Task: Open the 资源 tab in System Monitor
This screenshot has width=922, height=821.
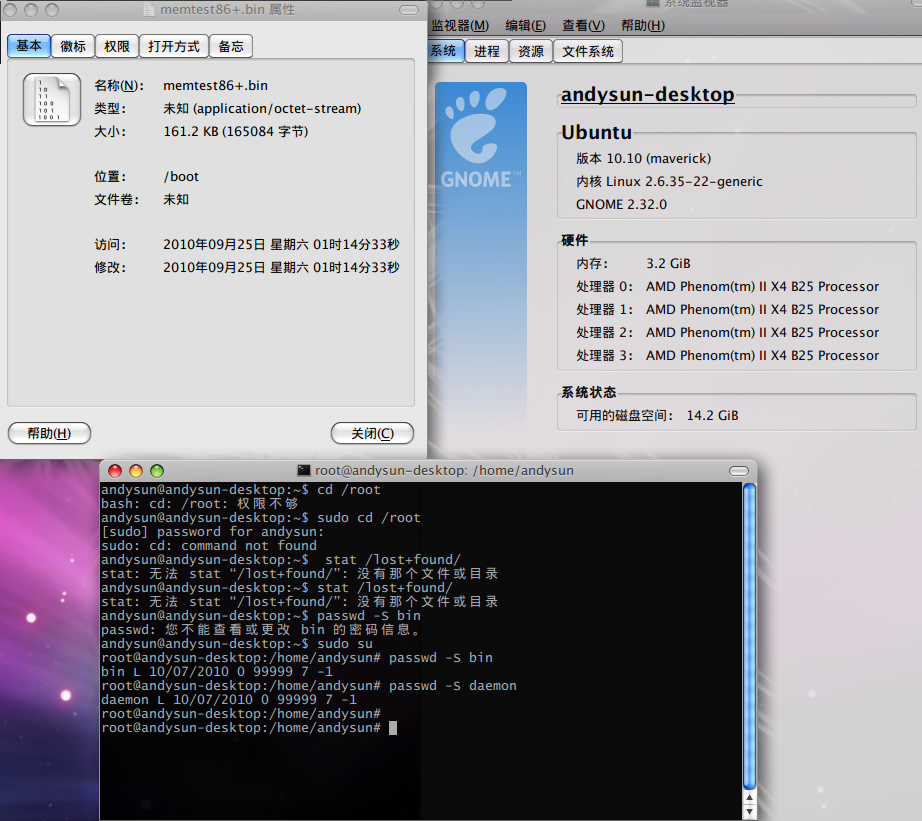Action: [530, 52]
